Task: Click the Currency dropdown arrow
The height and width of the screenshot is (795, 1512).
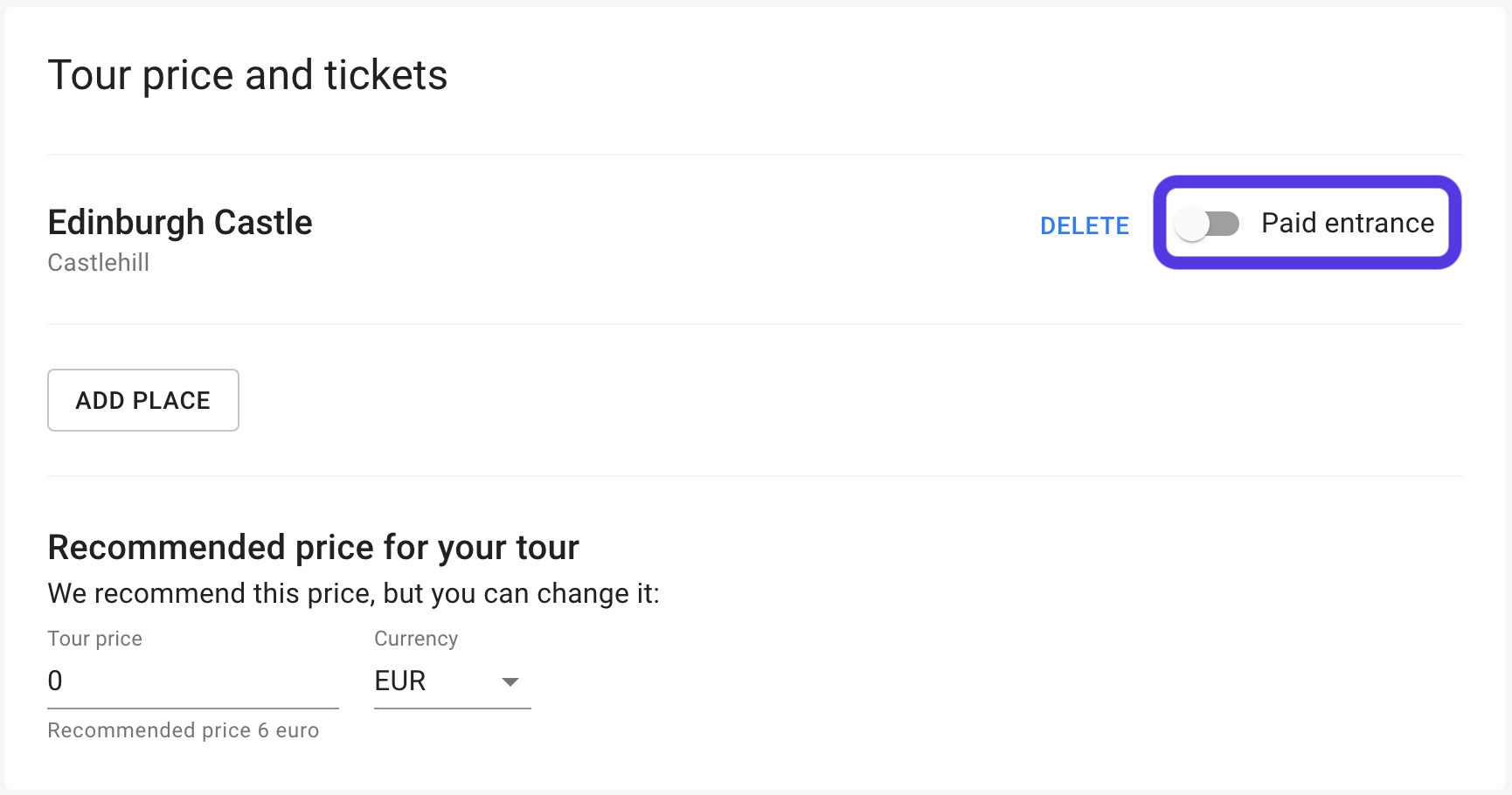Action: [x=510, y=681]
